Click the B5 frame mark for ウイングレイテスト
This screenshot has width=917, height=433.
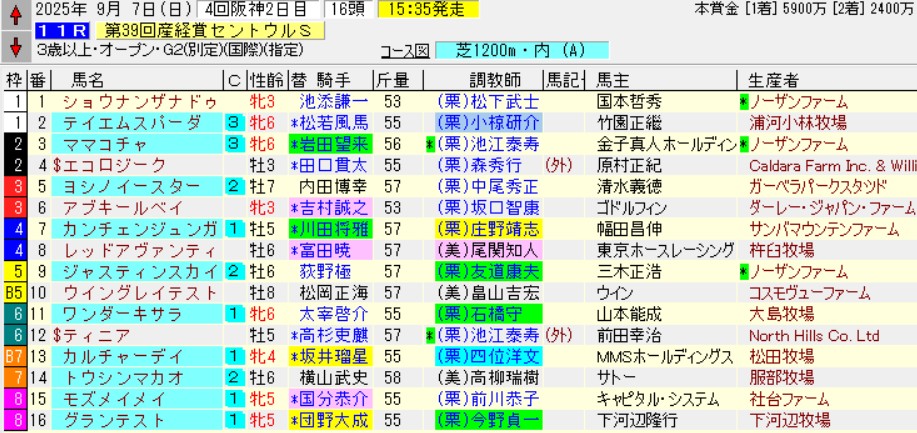point(14,293)
